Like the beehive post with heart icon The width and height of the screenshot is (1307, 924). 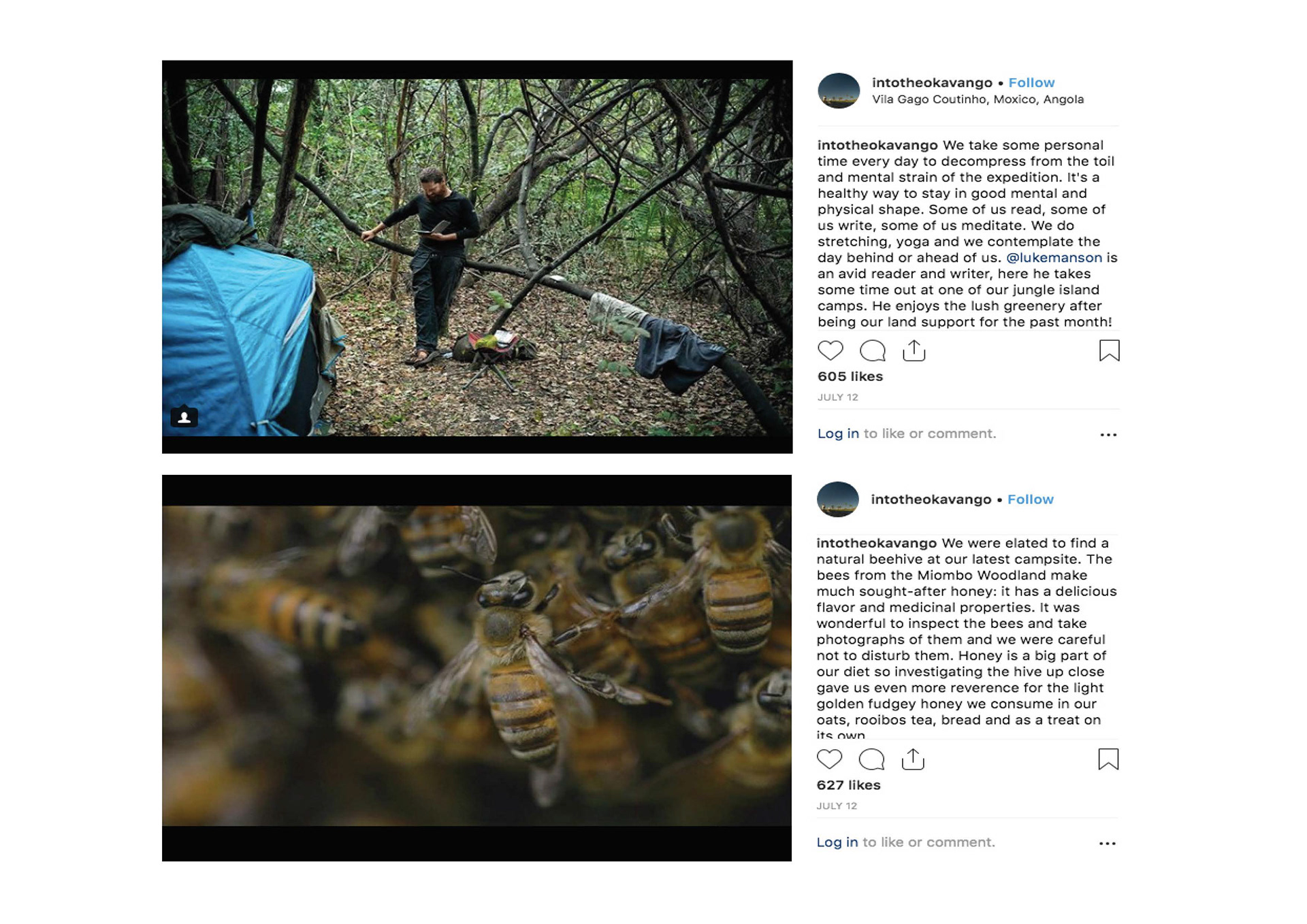[829, 759]
